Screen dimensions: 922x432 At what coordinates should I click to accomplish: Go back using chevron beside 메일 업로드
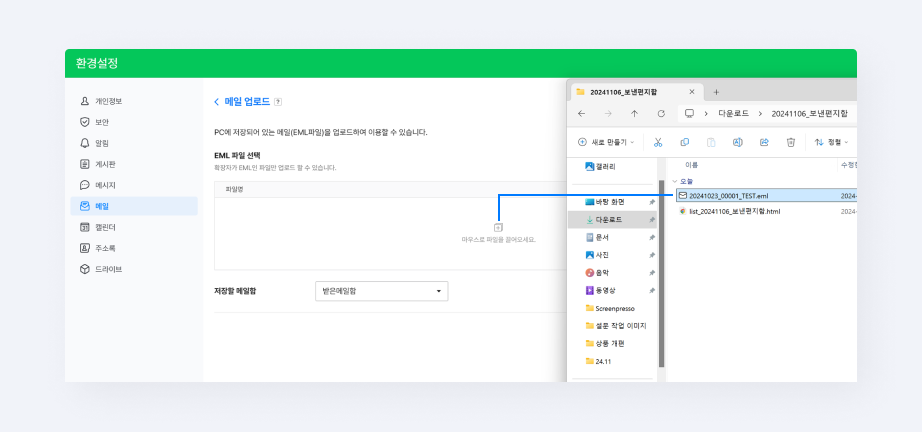[x=216, y=102]
